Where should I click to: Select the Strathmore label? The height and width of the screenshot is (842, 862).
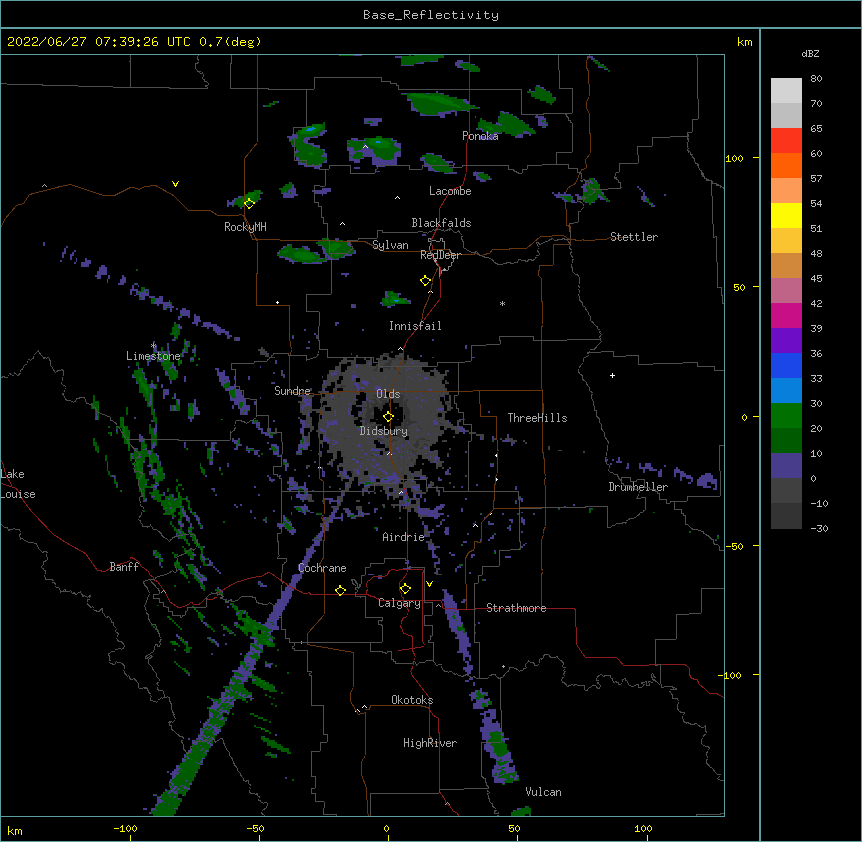coord(516,608)
